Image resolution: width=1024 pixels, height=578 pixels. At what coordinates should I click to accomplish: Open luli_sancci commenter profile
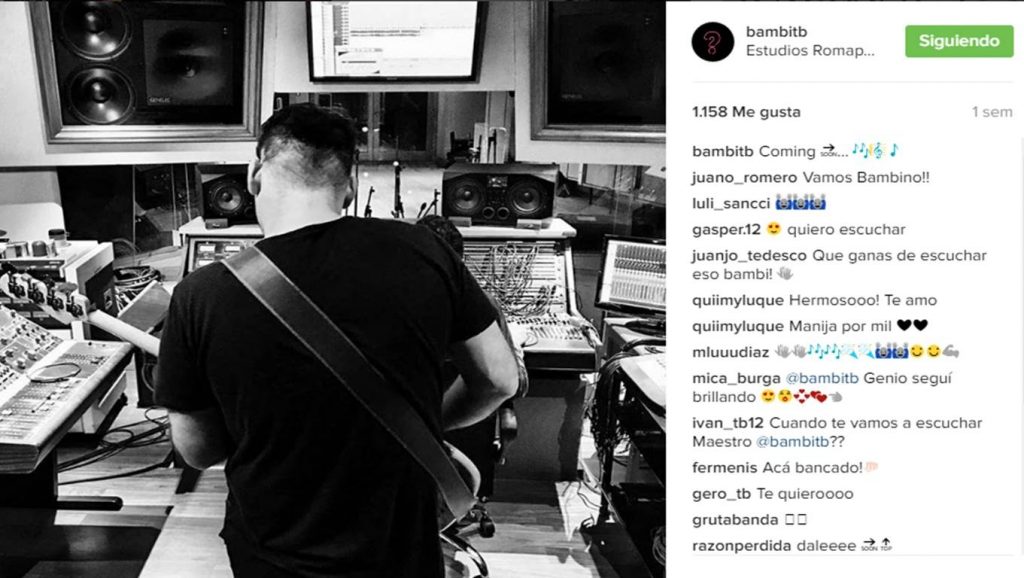[x=731, y=204]
